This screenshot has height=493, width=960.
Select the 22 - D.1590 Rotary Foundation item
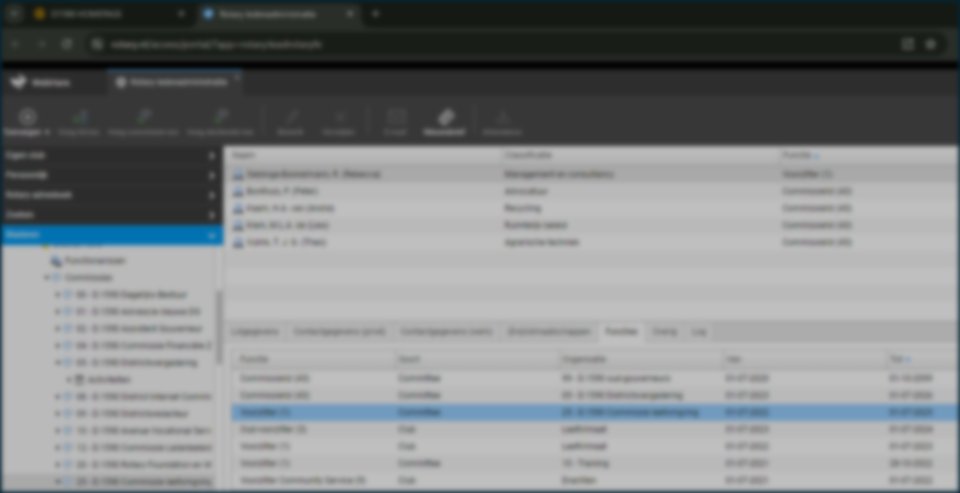point(144,465)
